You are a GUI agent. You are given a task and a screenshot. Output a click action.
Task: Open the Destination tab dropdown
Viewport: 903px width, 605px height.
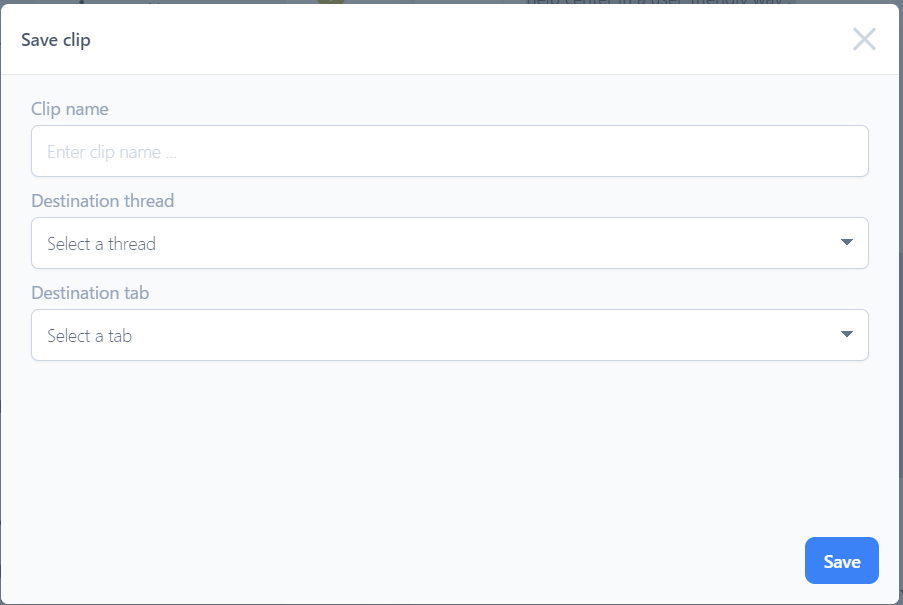[x=450, y=335]
